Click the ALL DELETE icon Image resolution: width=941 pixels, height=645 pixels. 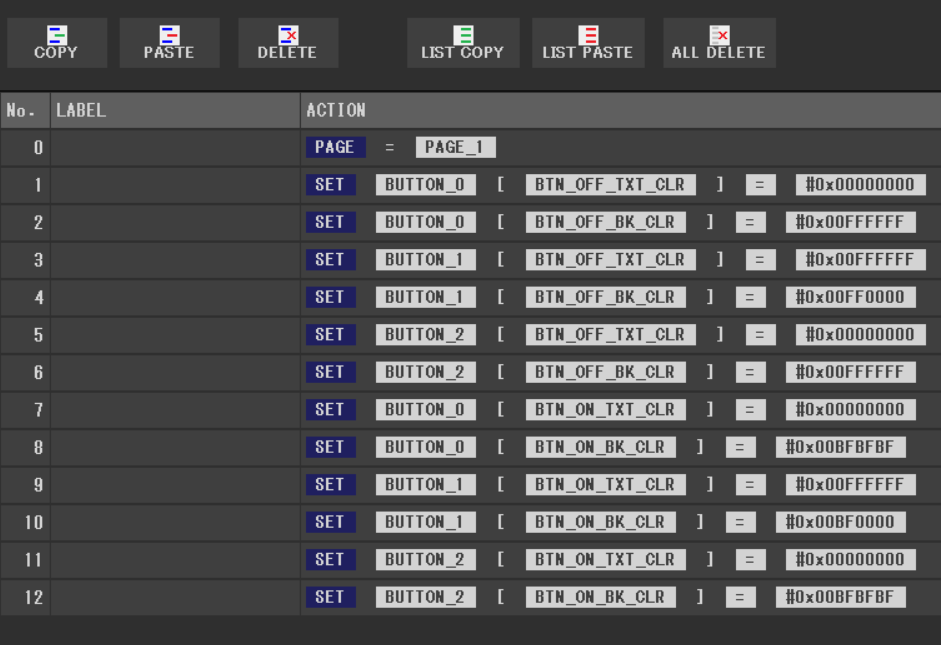click(x=718, y=43)
